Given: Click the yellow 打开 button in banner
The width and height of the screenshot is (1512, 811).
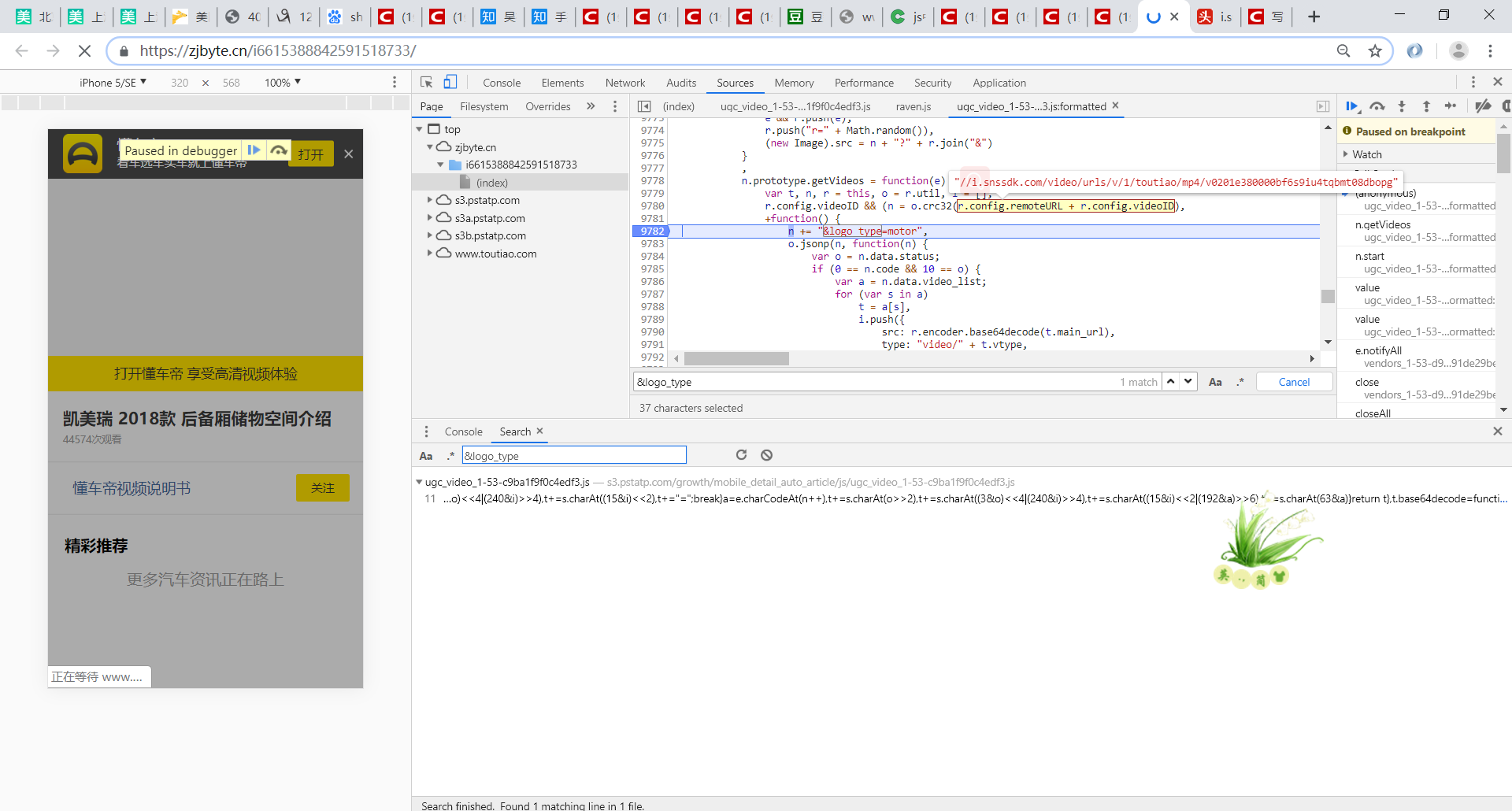Looking at the screenshot, I should coord(311,154).
